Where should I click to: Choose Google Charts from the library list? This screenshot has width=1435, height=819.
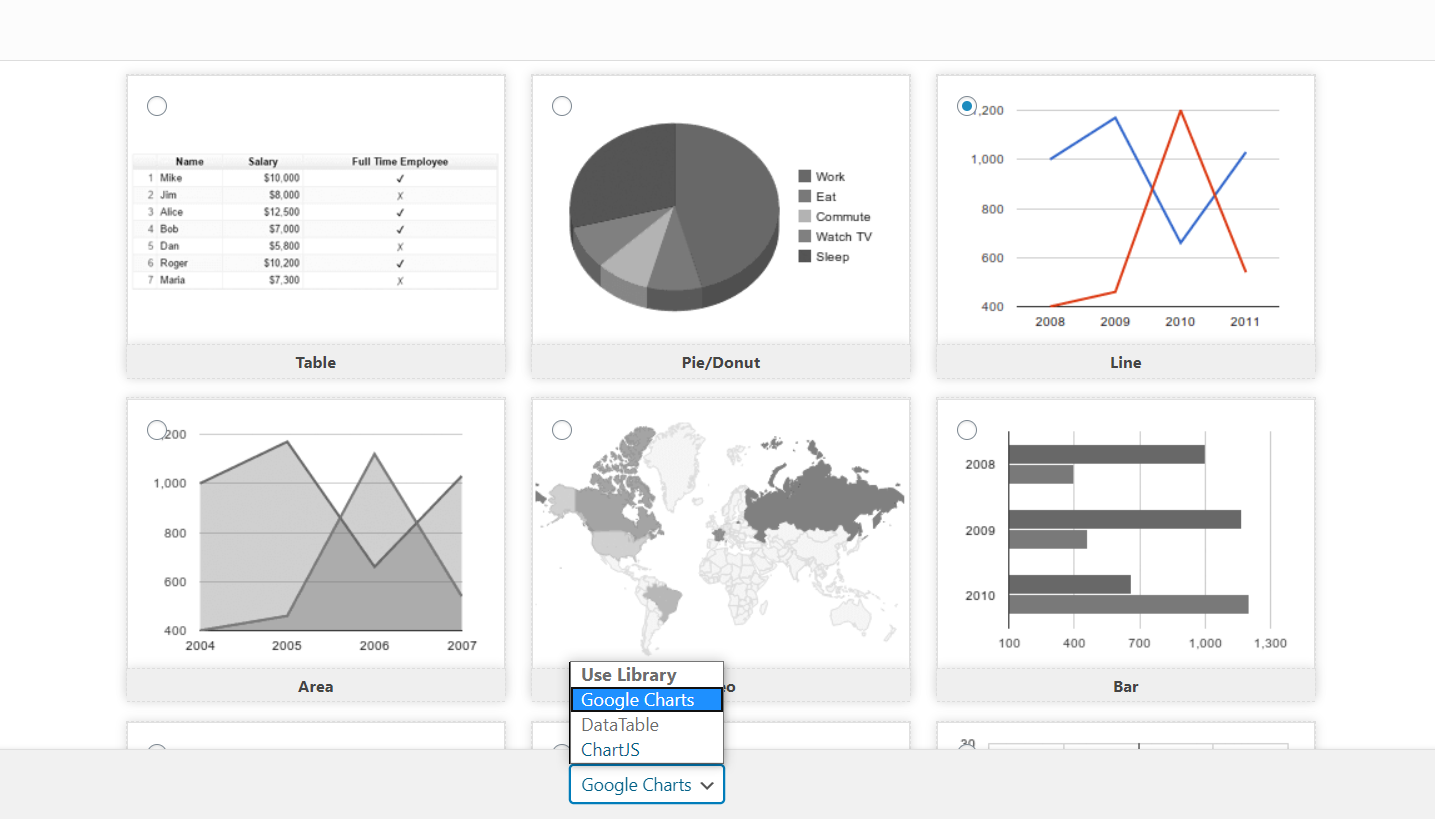[646, 699]
